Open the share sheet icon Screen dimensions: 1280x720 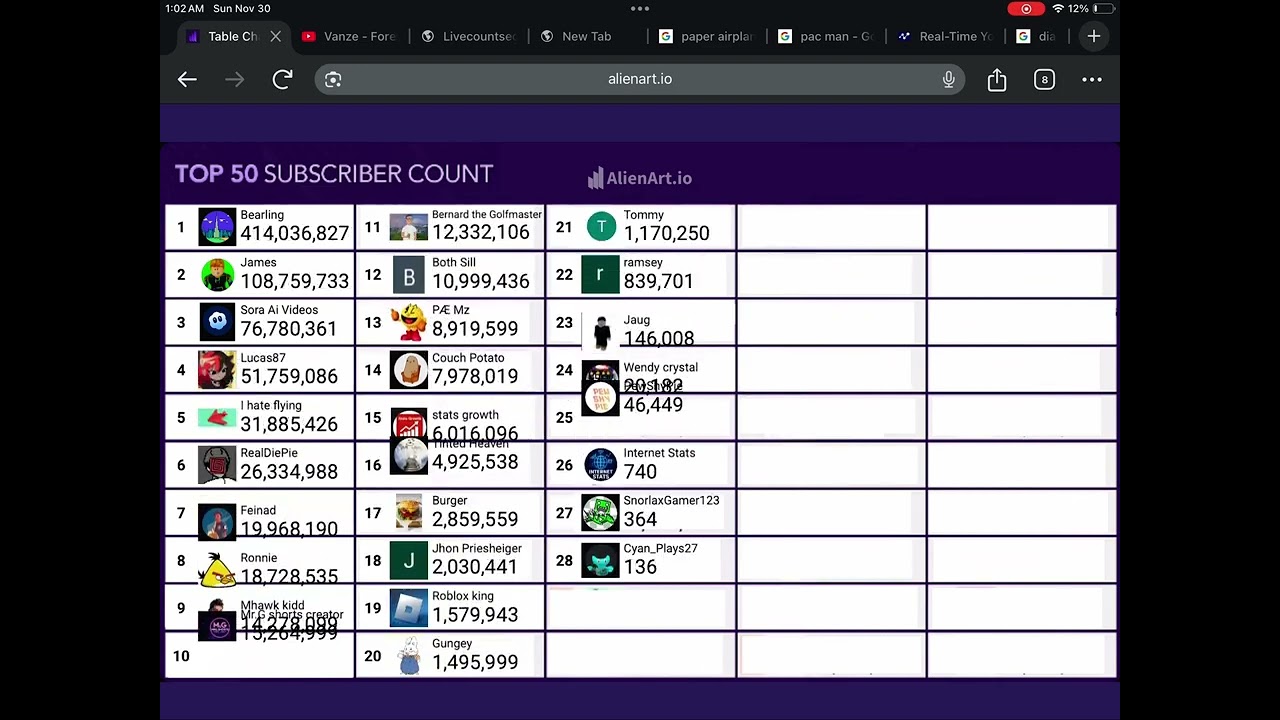click(997, 79)
